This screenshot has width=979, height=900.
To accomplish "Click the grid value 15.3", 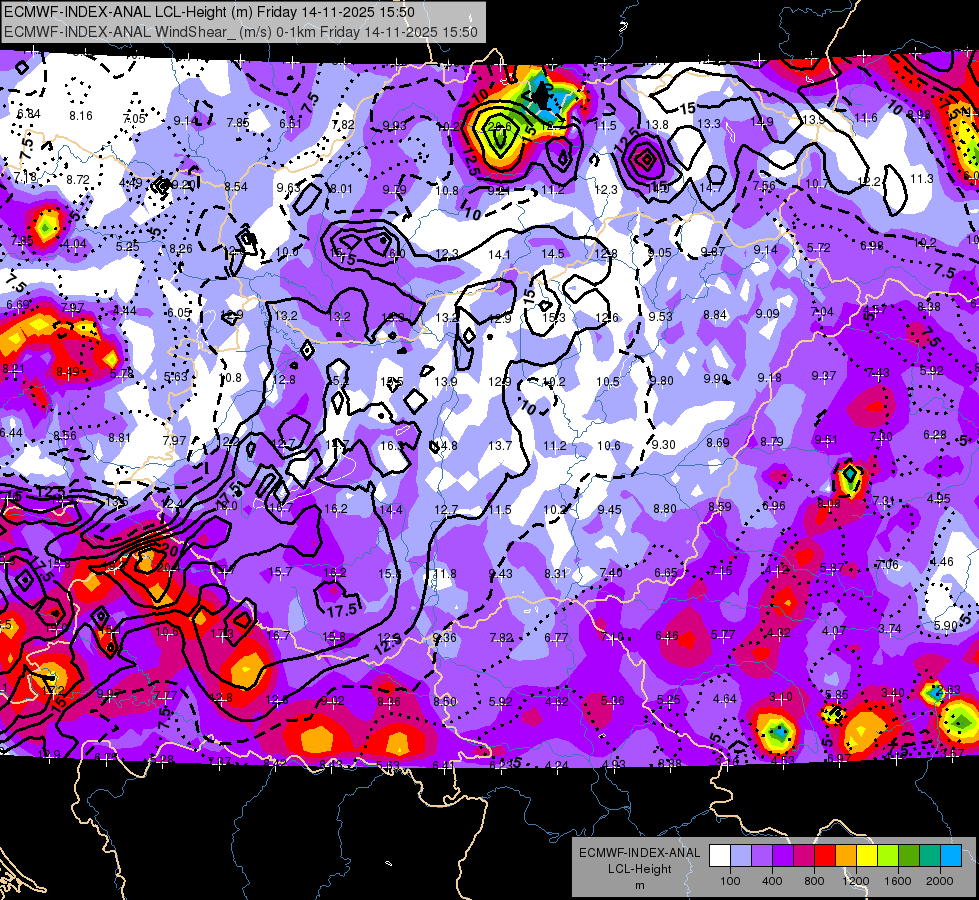I will (x=553, y=318).
